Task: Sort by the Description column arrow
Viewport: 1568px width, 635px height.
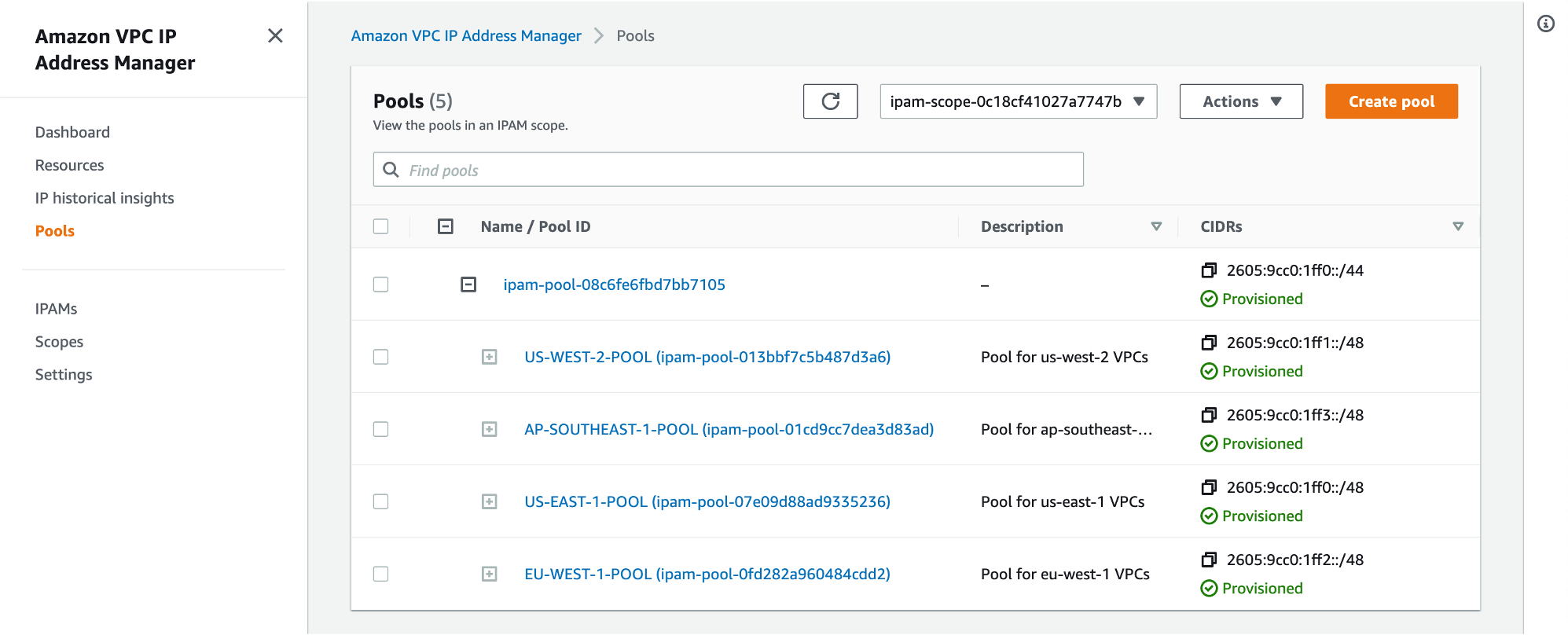Action: [1156, 226]
